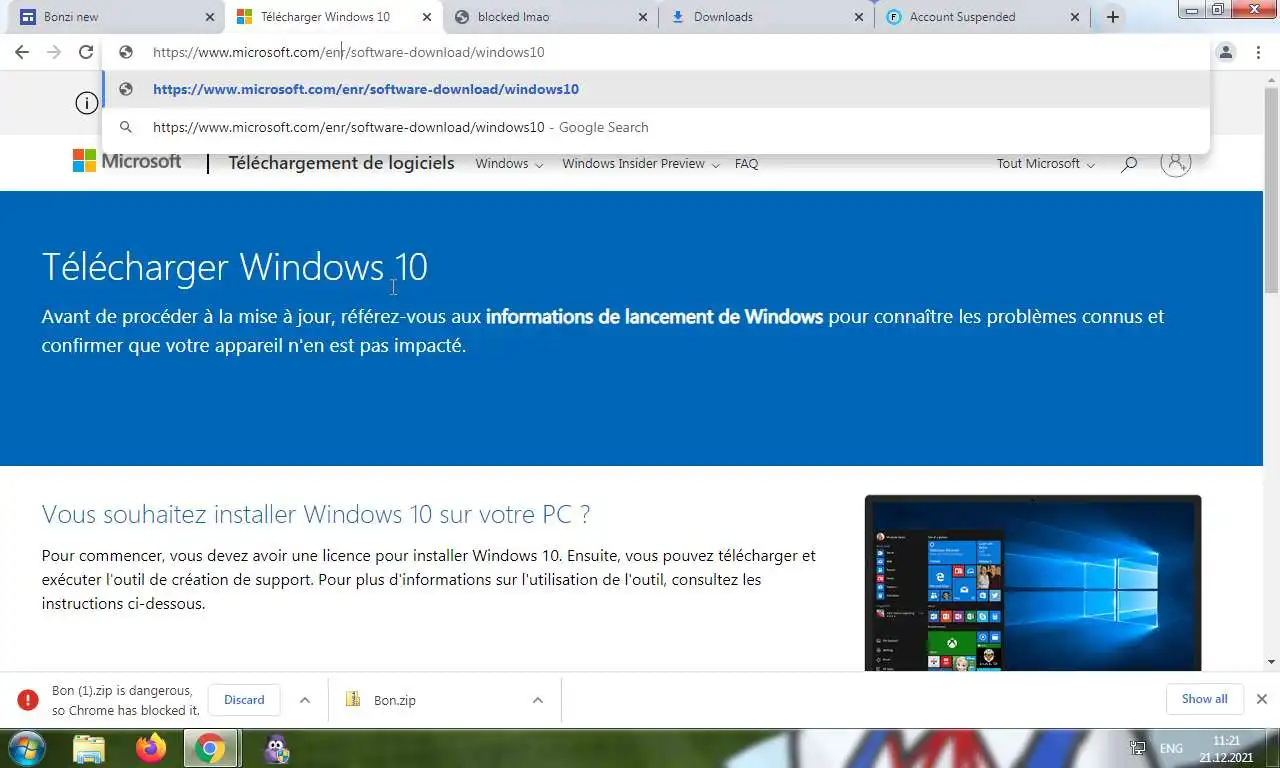Viewport: 1280px width, 768px height.
Task: Close the Bonzi new tab
Action: pos(210,17)
